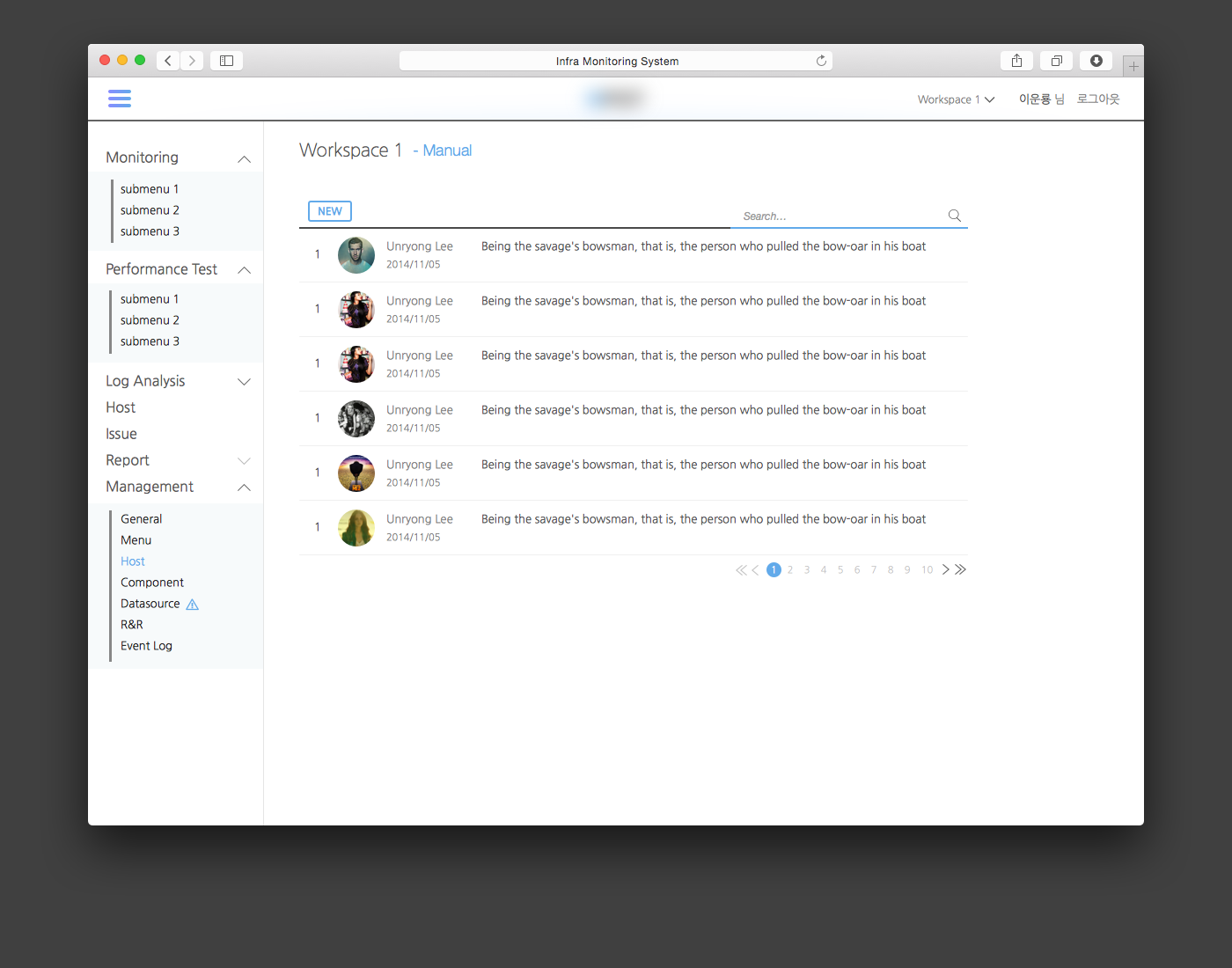The width and height of the screenshot is (1232, 968).
Task: Go to next page with arrow
Action: pyautogui.click(x=945, y=569)
